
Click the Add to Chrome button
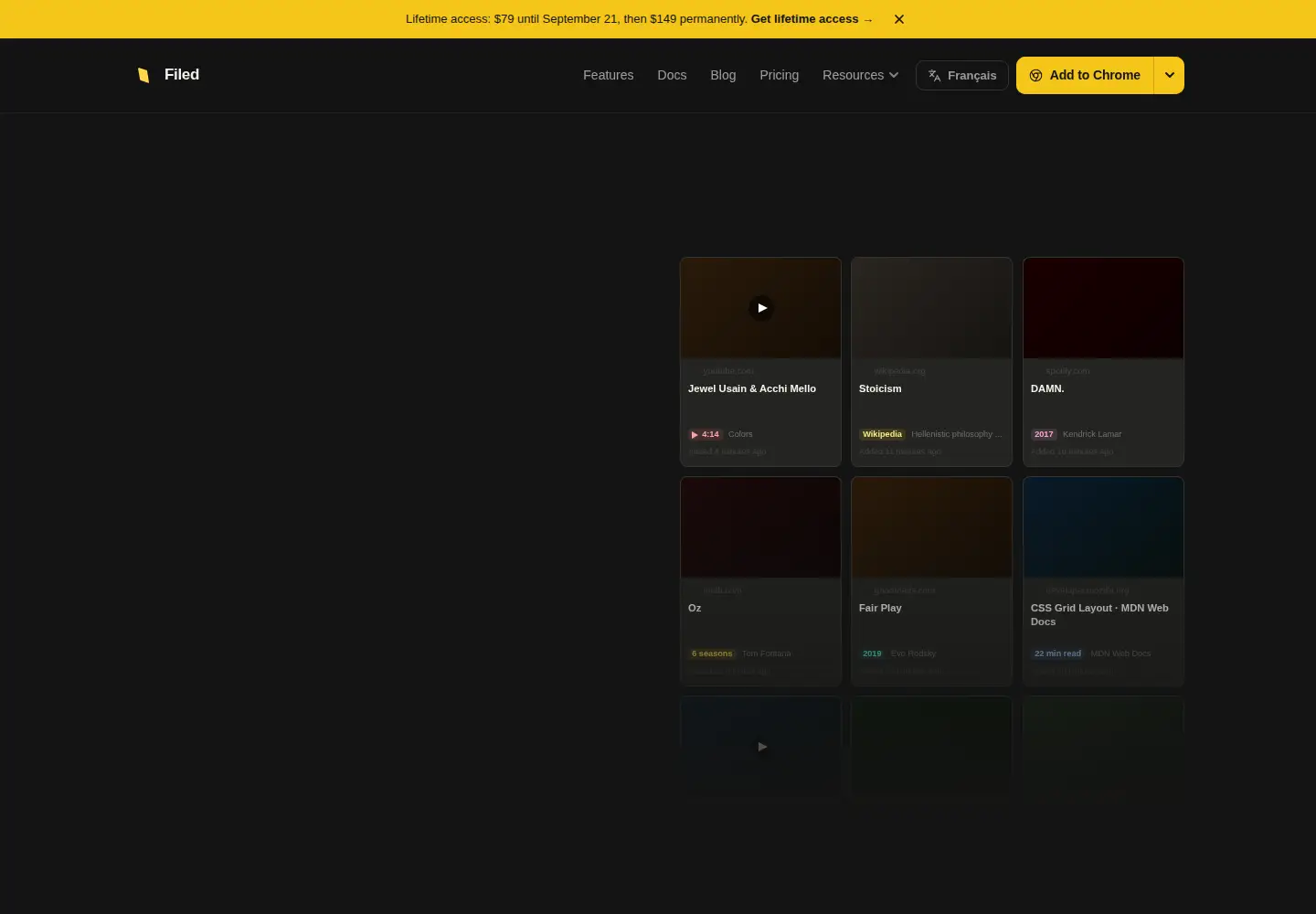pyautogui.click(x=1085, y=75)
